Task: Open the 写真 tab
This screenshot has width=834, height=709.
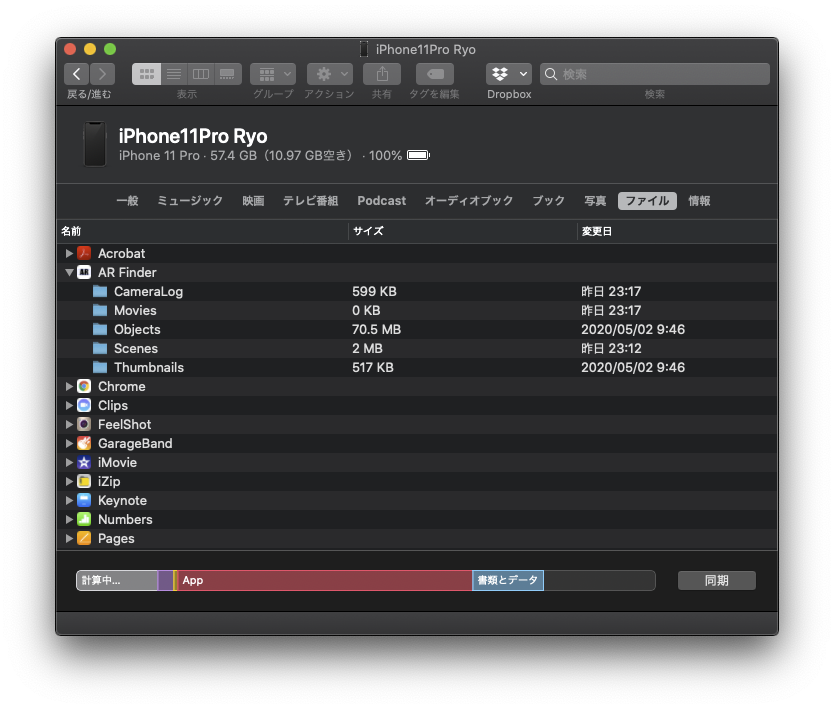Action: pos(595,201)
